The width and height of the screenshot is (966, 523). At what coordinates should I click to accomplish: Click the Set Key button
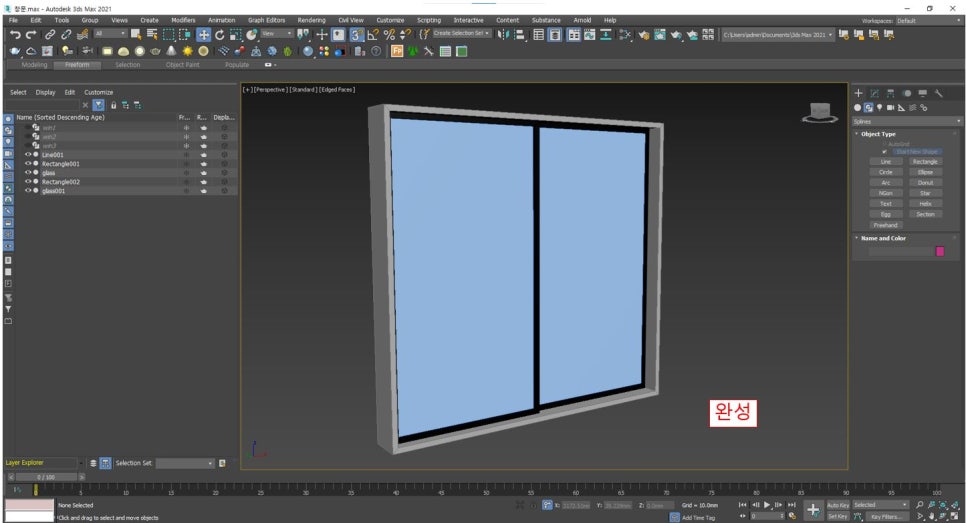pyautogui.click(x=838, y=517)
